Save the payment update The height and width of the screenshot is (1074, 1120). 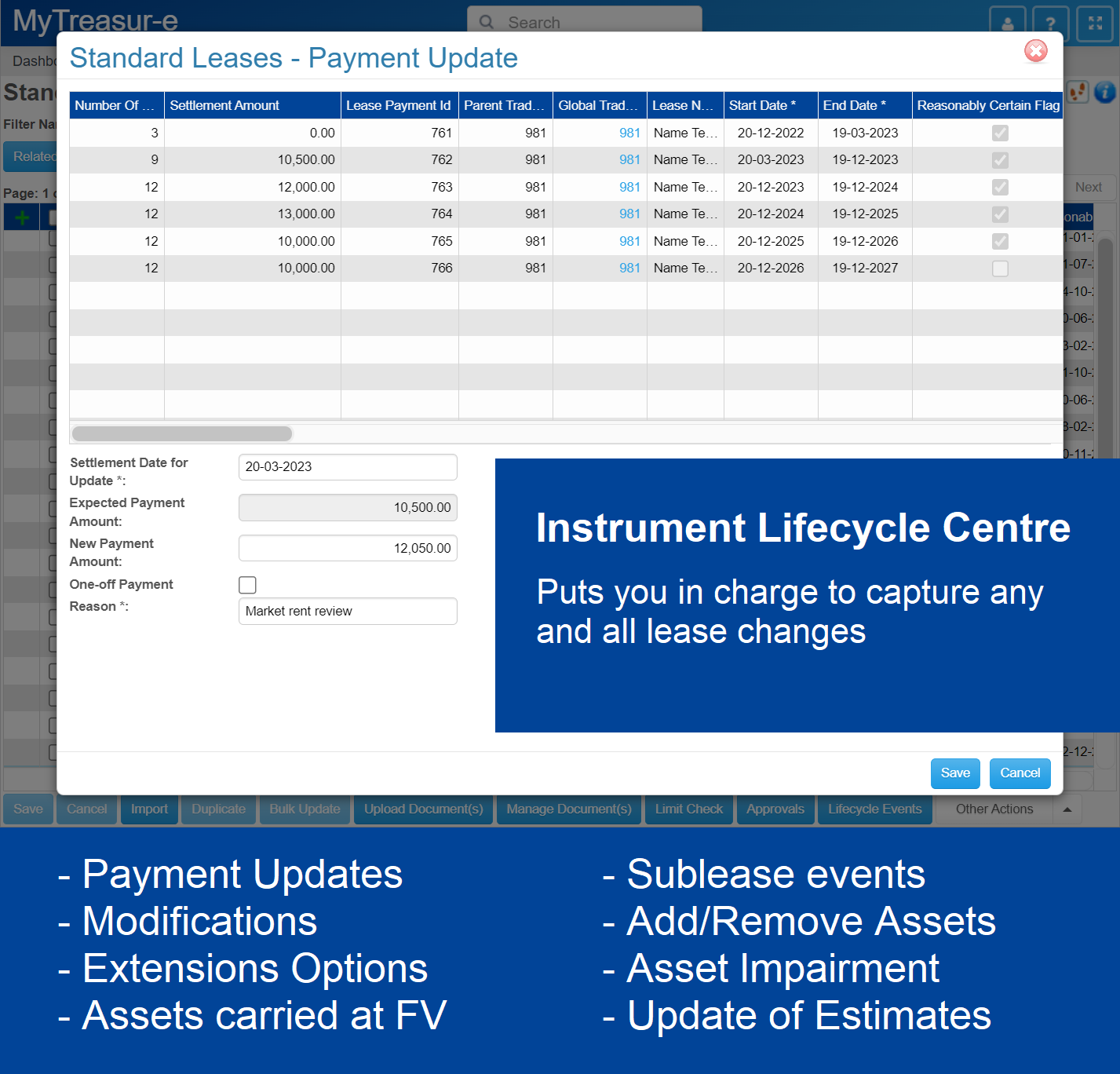(955, 773)
